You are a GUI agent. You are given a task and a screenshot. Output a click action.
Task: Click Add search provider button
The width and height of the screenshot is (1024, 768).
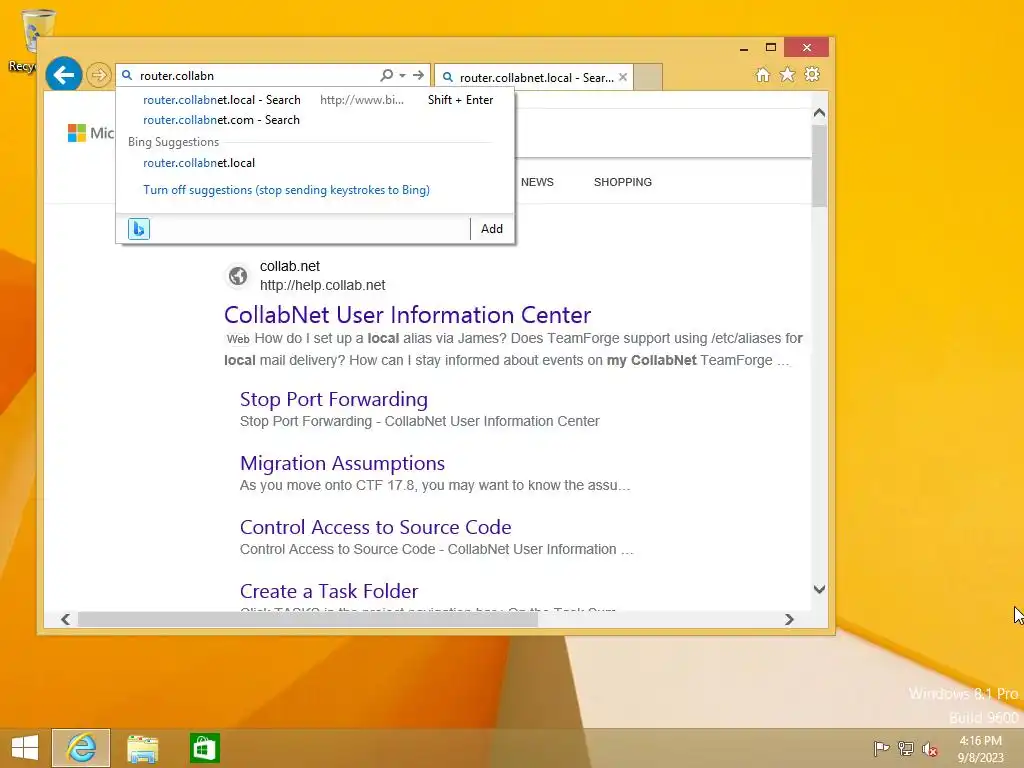492,229
